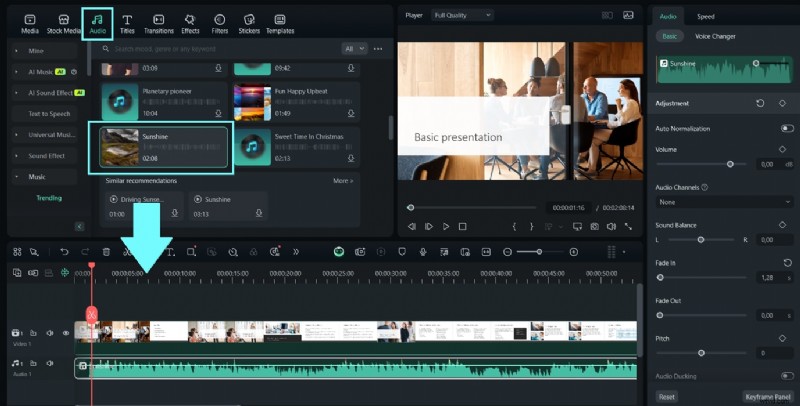Select the Voice Changer subtab
The width and height of the screenshot is (800, 406).
pos(715,36)
